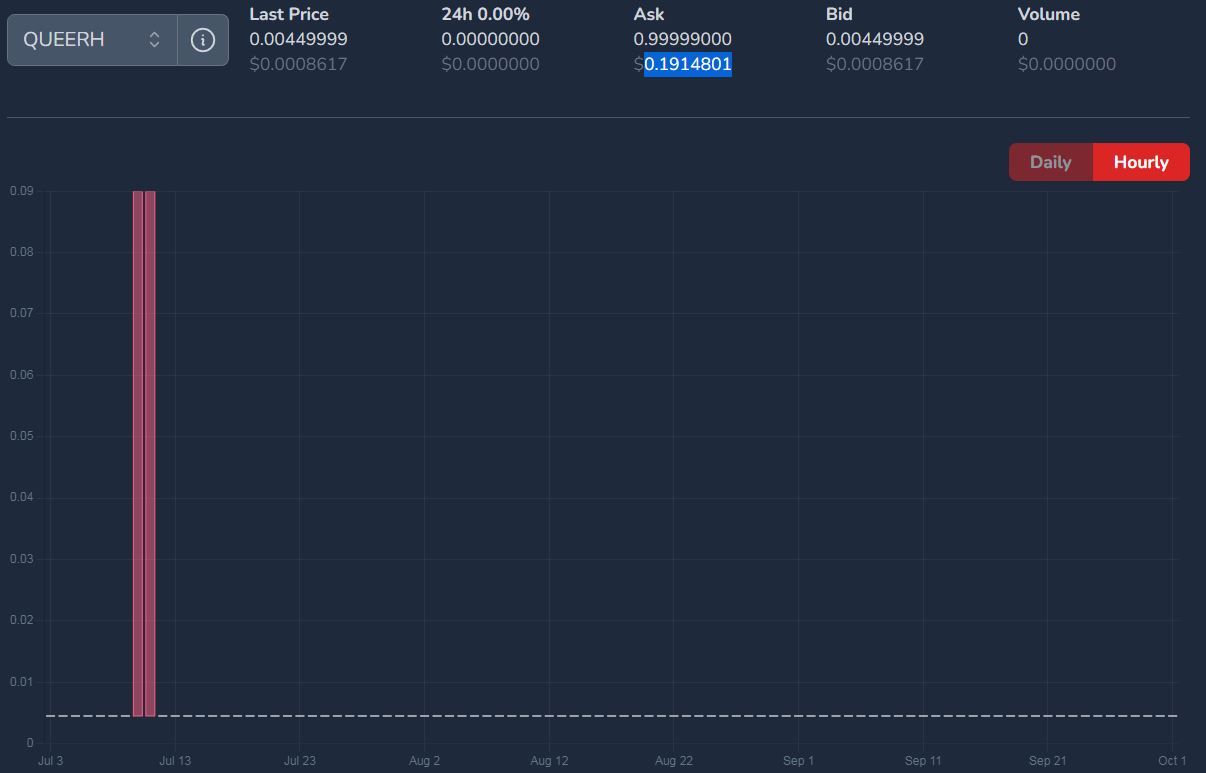Open the QUEERH market selector dropdown

pos(92,40)
